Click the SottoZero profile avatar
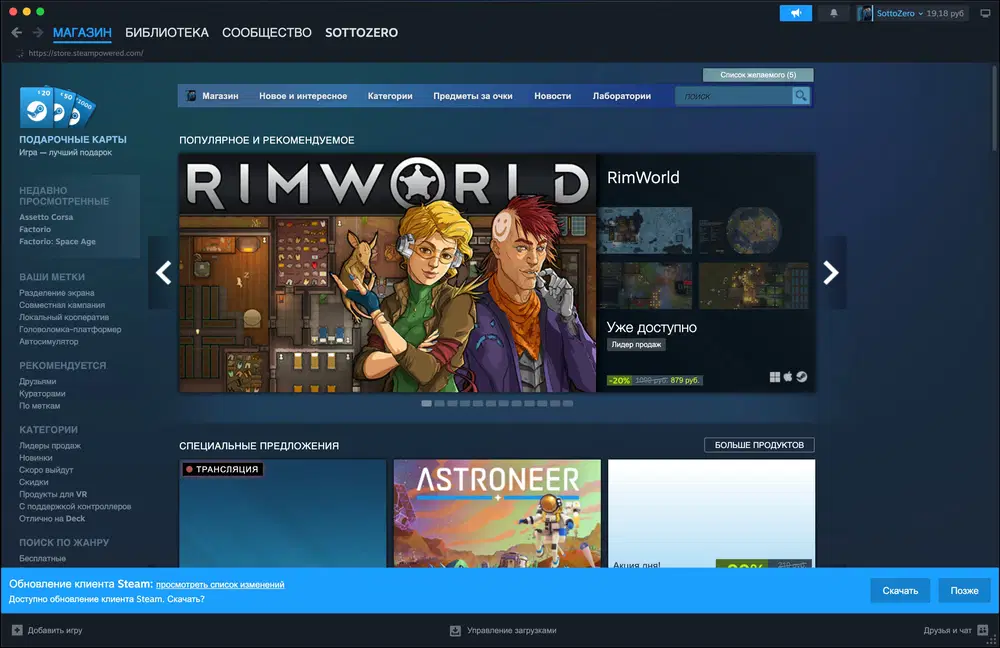Screen dimensions: 1000x648 click(x=864, y=13)
